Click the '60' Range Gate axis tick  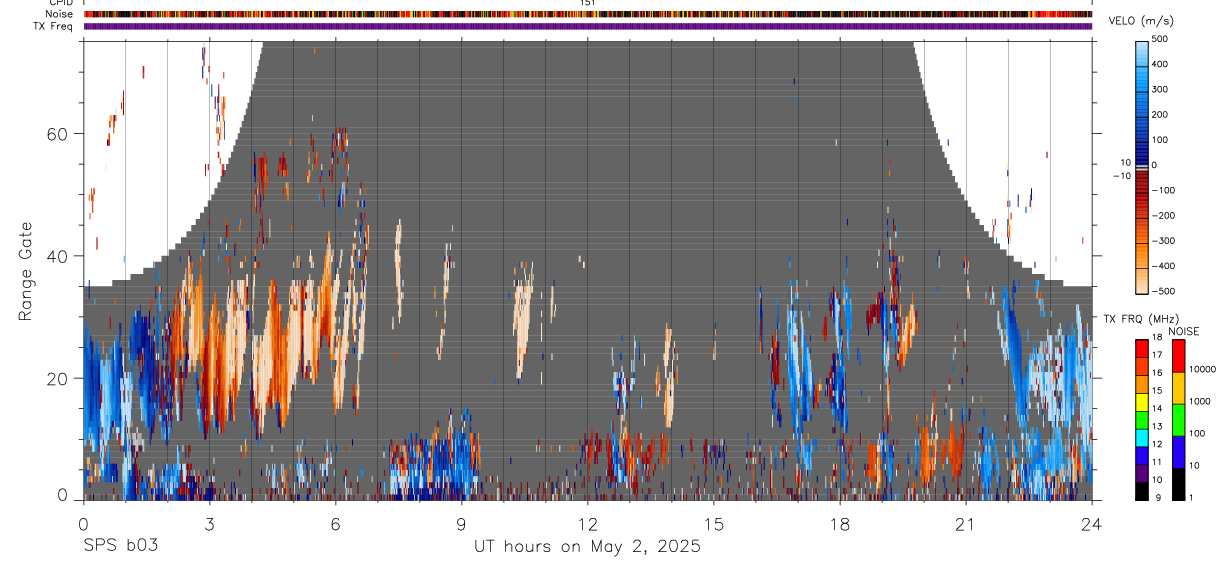(57, 133)
